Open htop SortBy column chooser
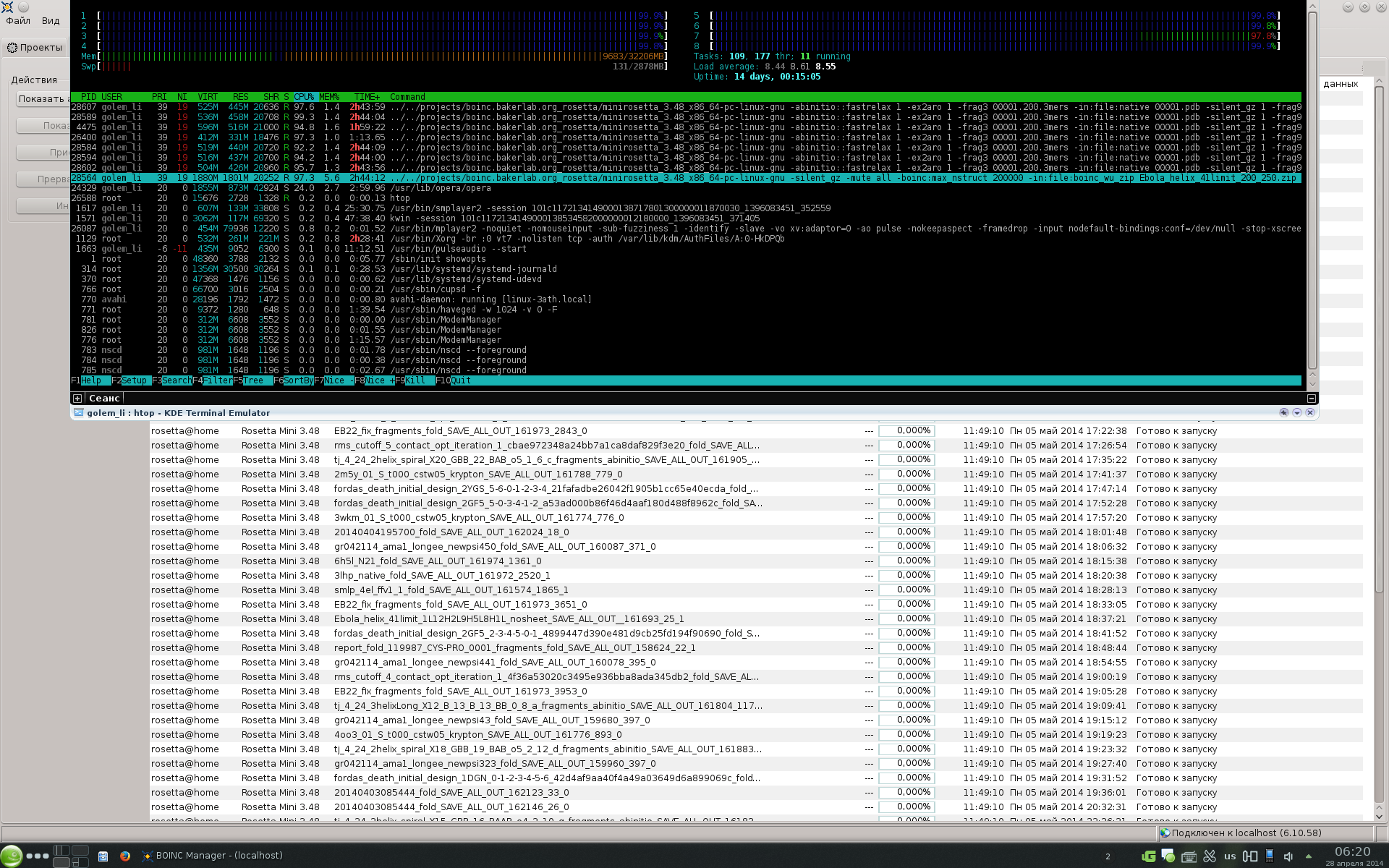 [x=298, y=380]
